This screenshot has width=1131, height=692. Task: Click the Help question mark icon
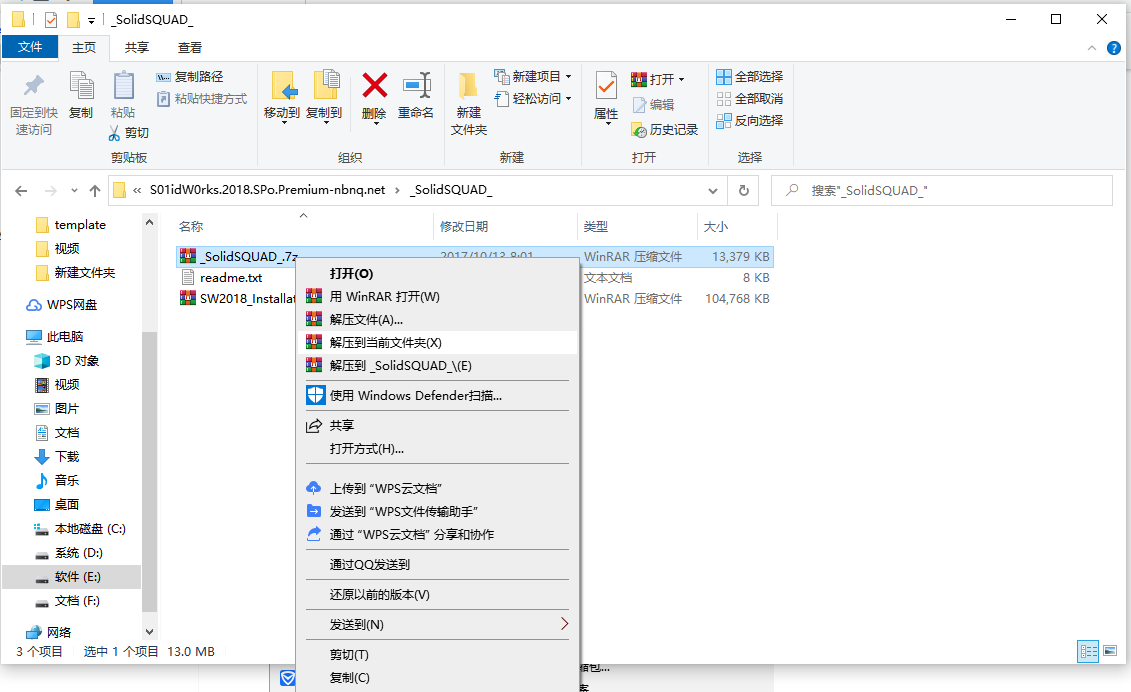[x=1114, y=48]
